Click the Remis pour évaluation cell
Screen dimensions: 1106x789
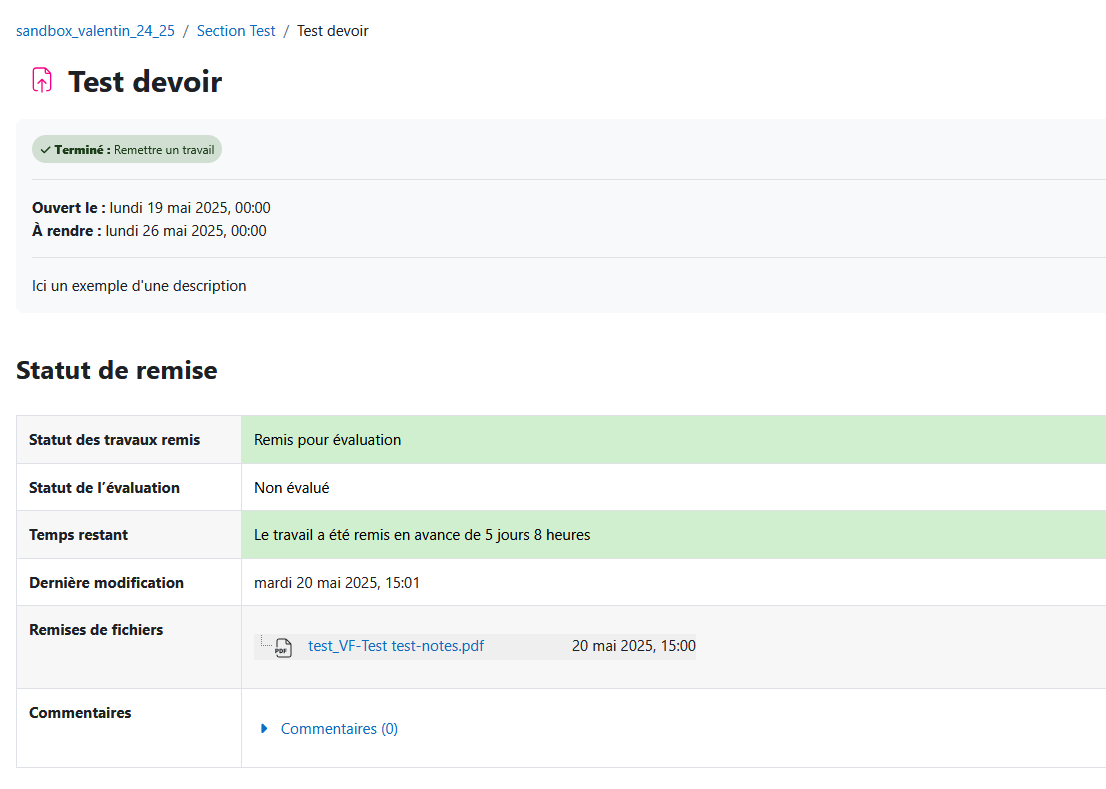point(674,440)
